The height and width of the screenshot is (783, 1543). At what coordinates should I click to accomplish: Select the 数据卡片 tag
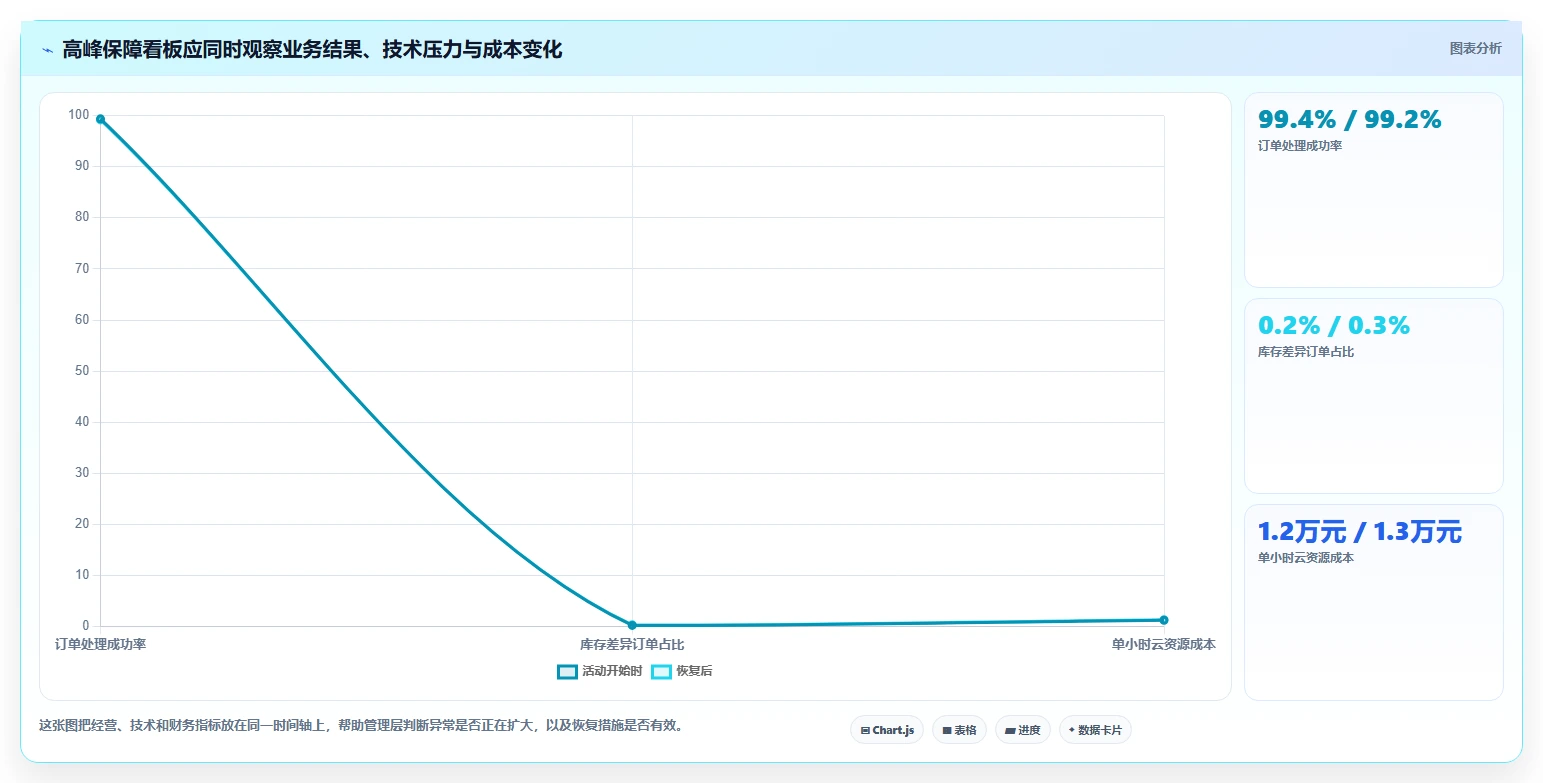[1095, 730]
